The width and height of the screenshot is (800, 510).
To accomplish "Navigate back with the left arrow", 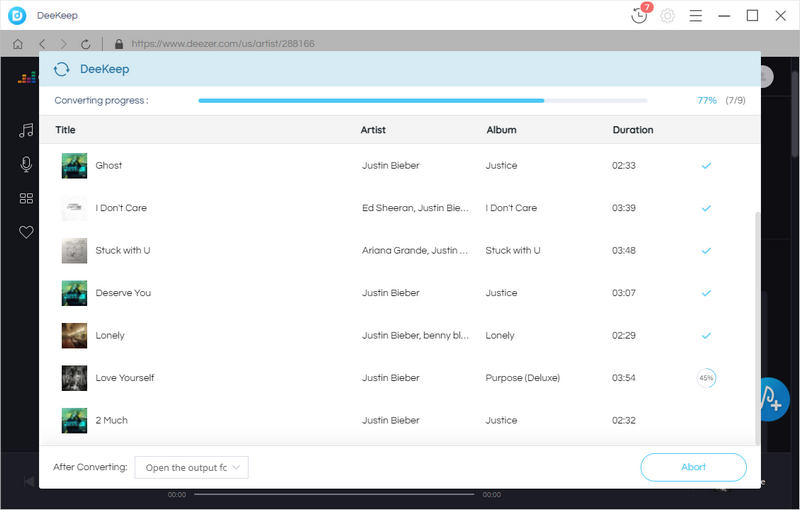I will click(x=42, y=44).
